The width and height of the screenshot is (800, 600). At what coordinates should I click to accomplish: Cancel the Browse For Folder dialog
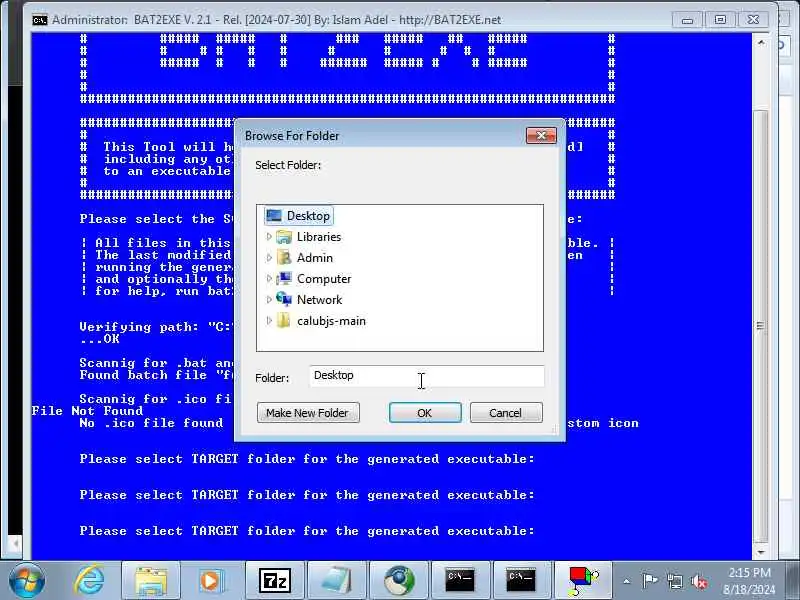506,413
